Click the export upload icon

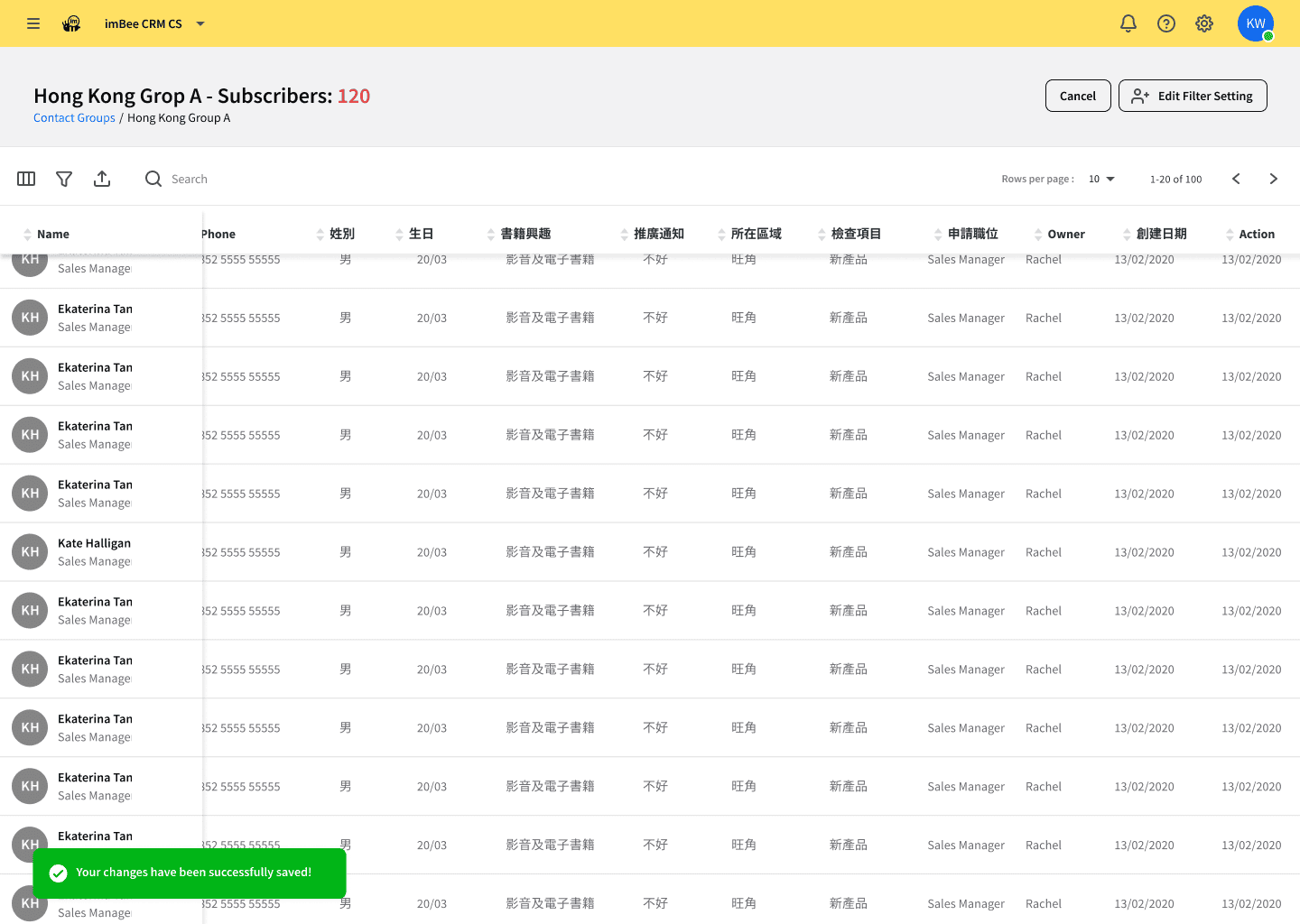click(102, 179)
